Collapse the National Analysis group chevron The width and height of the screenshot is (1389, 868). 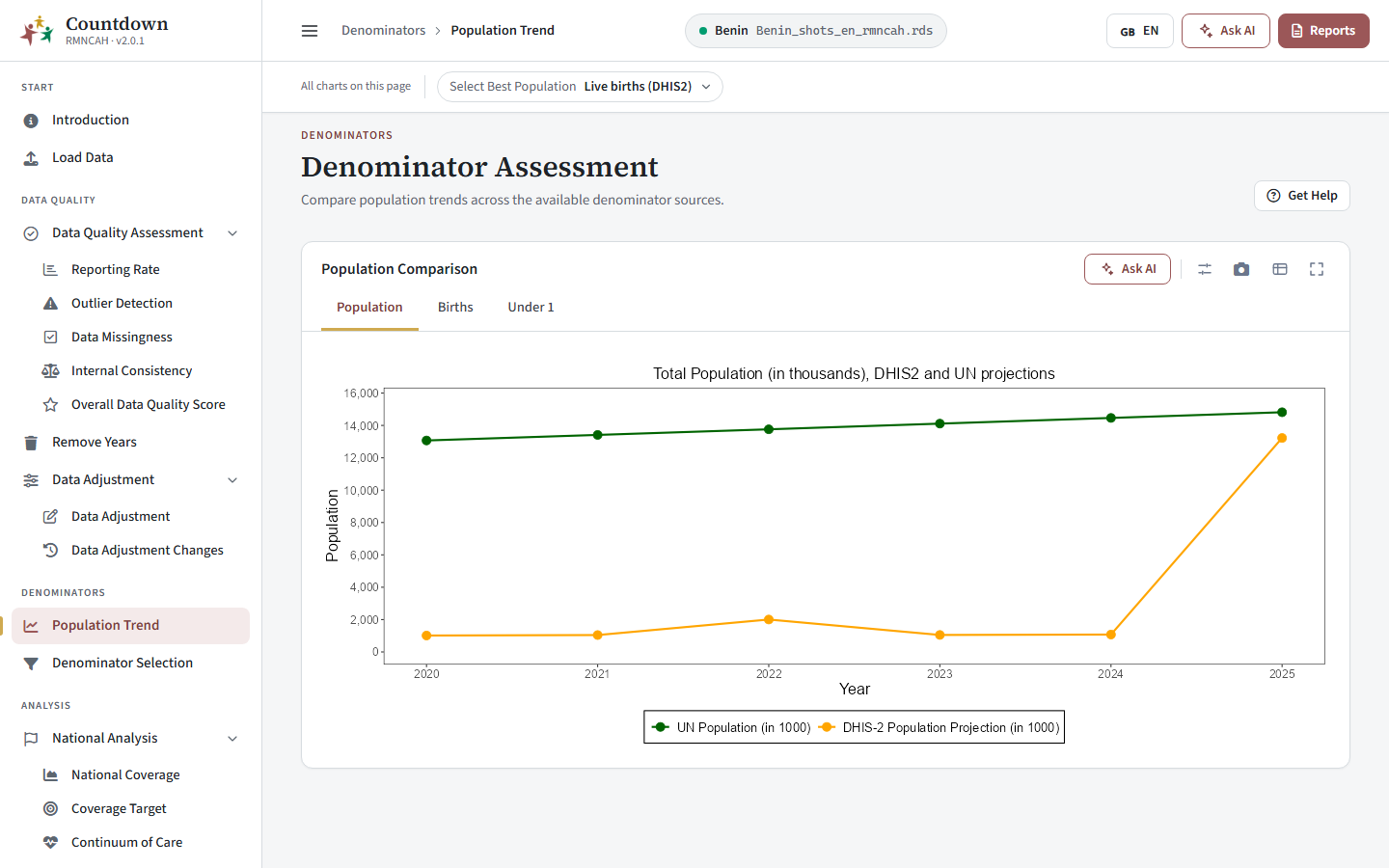point(232,739)
